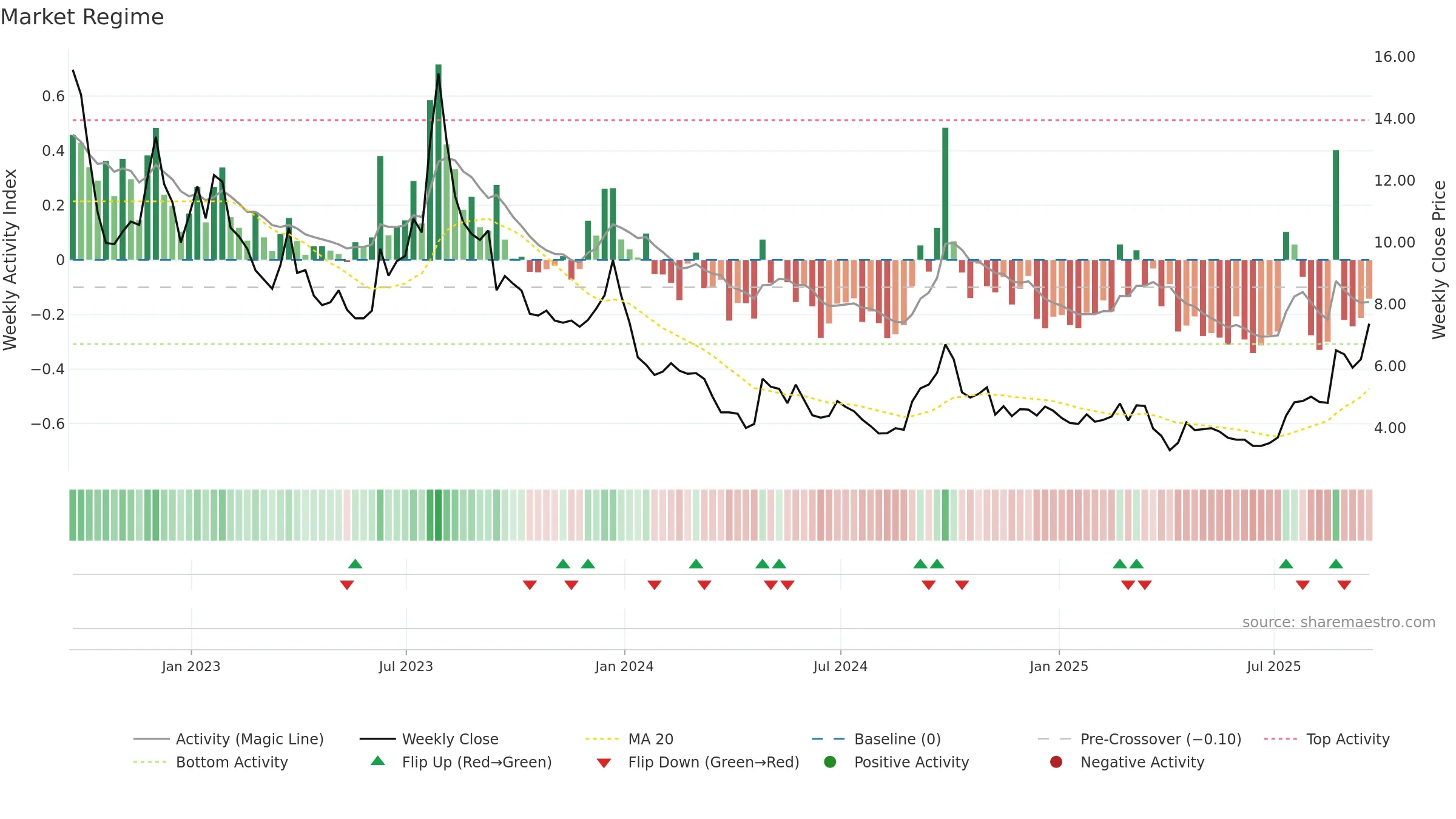Toggle Flip Down (Green→Red) legend entry
Screen dimensions: 1456x819
point(698,762)
